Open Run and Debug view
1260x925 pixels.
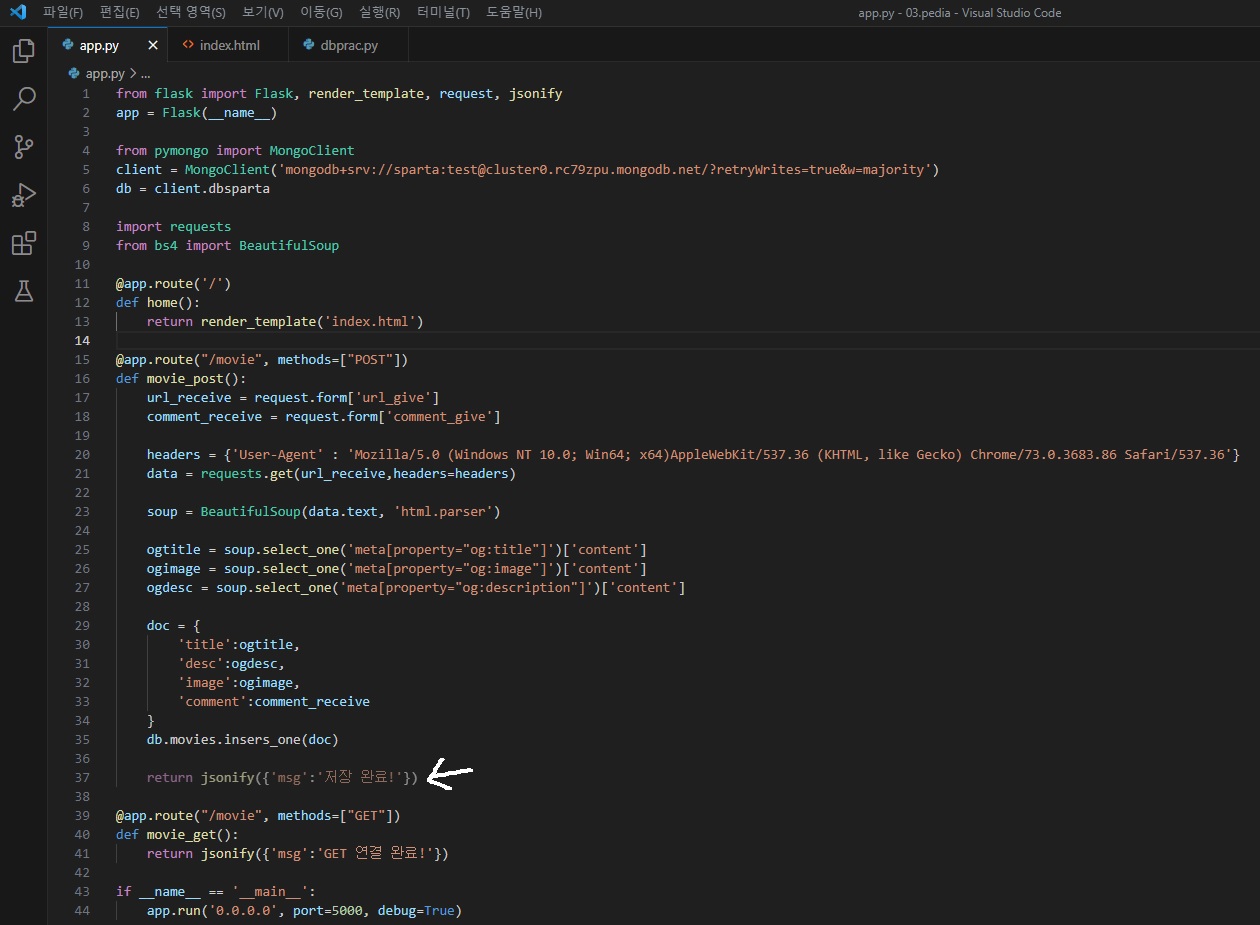pyautogui.click(x=23, y=195)
